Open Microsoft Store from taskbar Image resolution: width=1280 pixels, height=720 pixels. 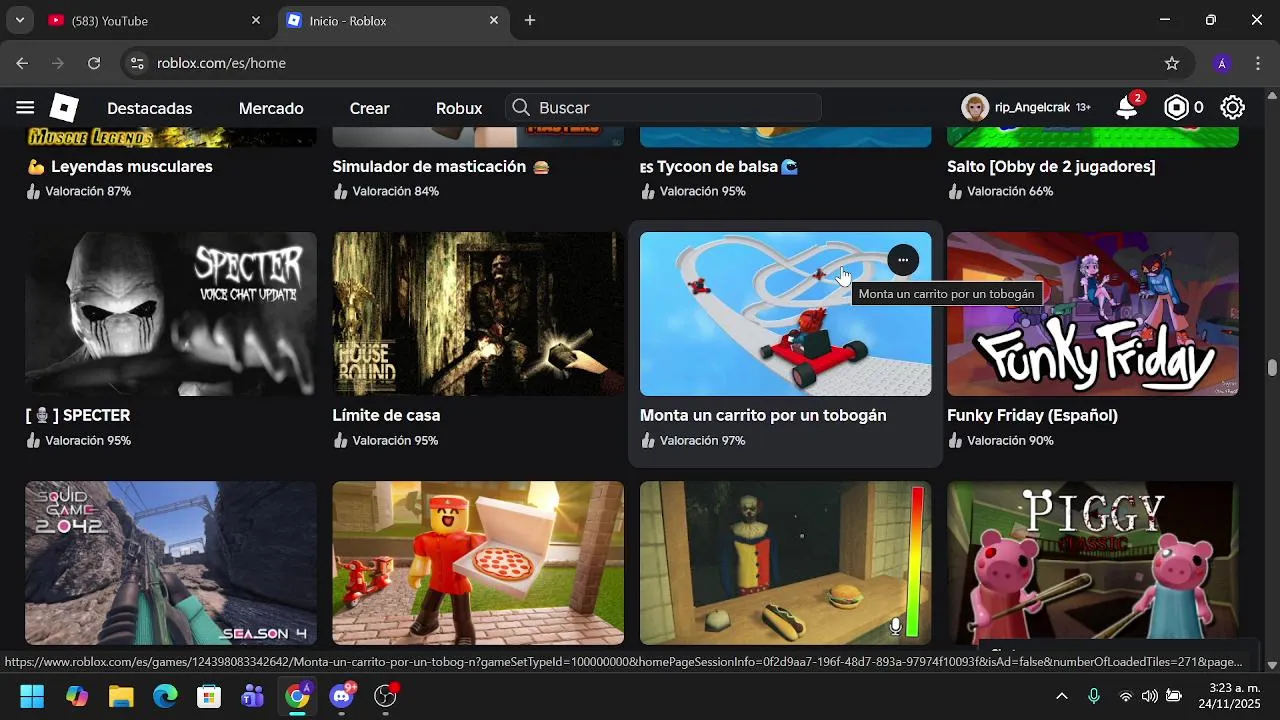tap(209, 696)
